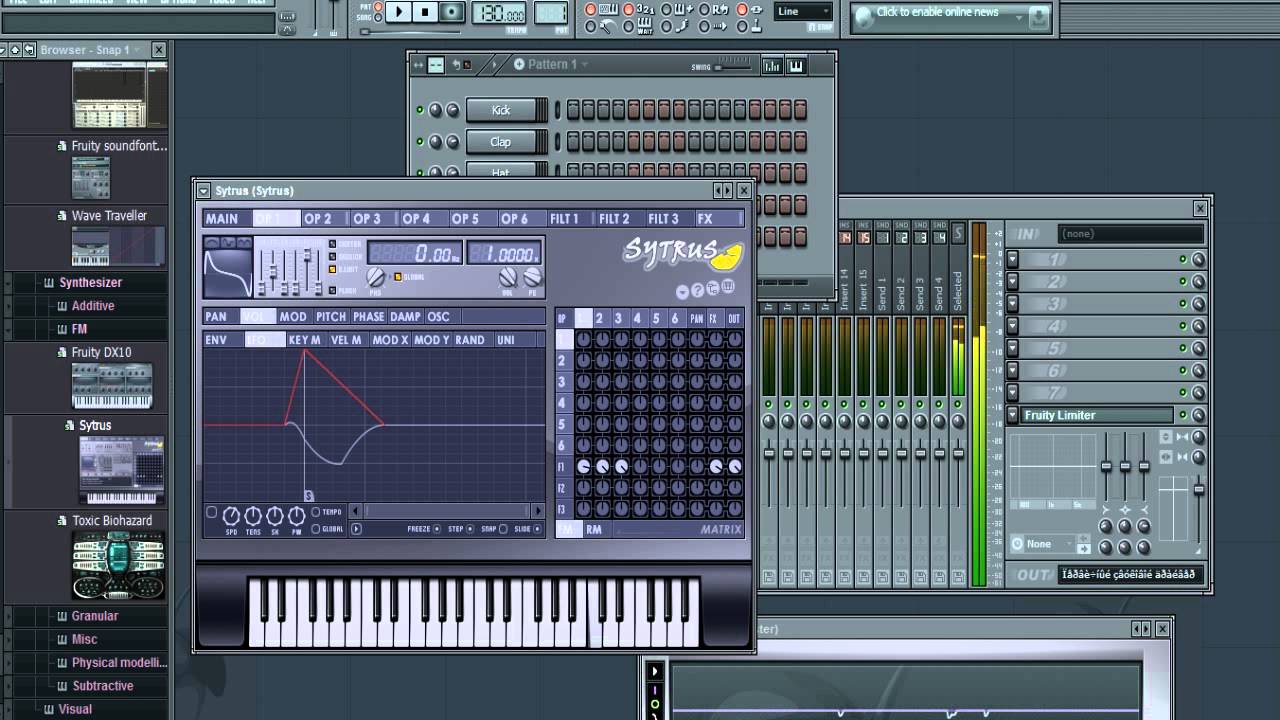Click the envelope editor options arrow button
The image size is (1280, 720).
356,529
